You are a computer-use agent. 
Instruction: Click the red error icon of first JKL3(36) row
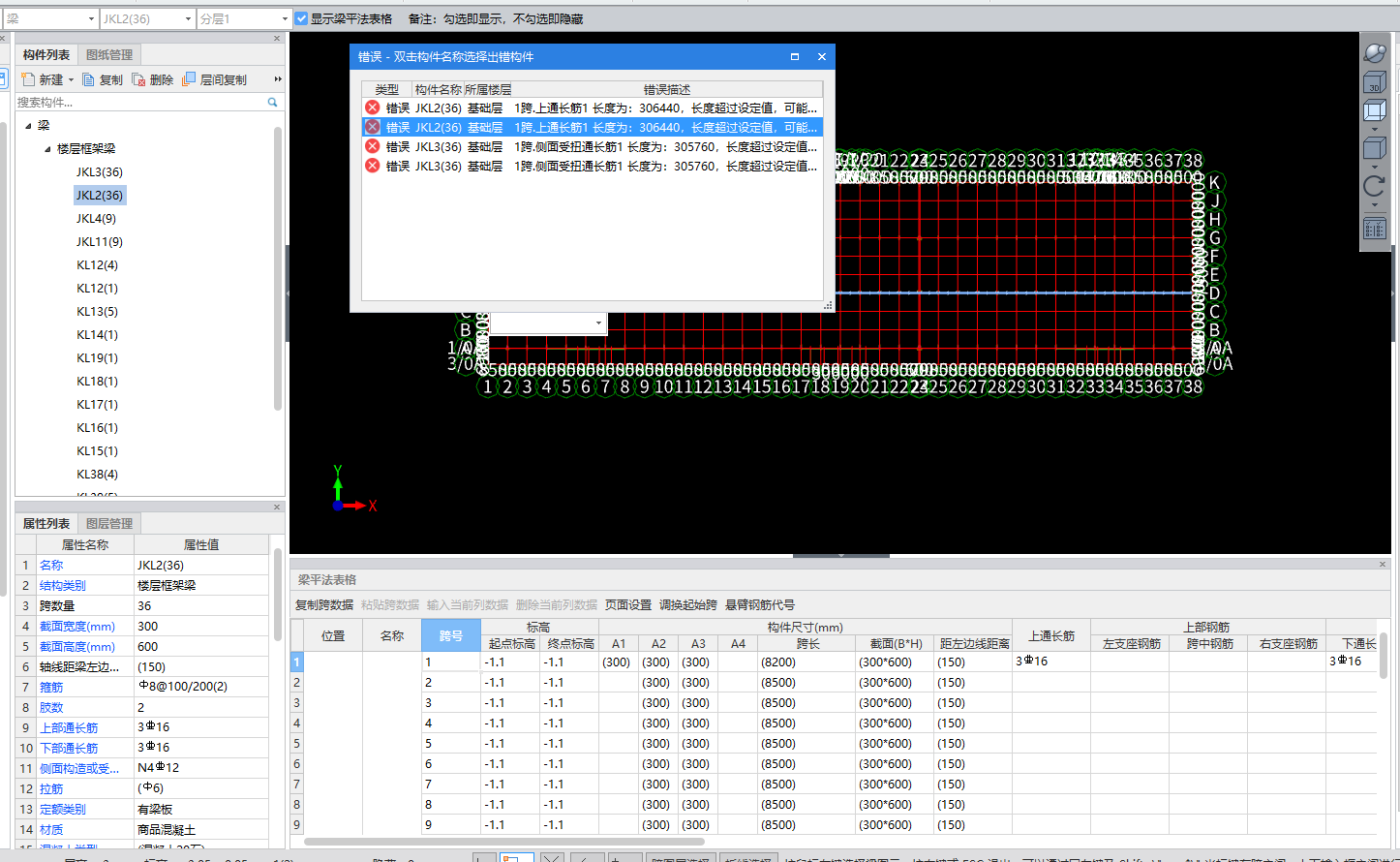[x=373, y=146]
